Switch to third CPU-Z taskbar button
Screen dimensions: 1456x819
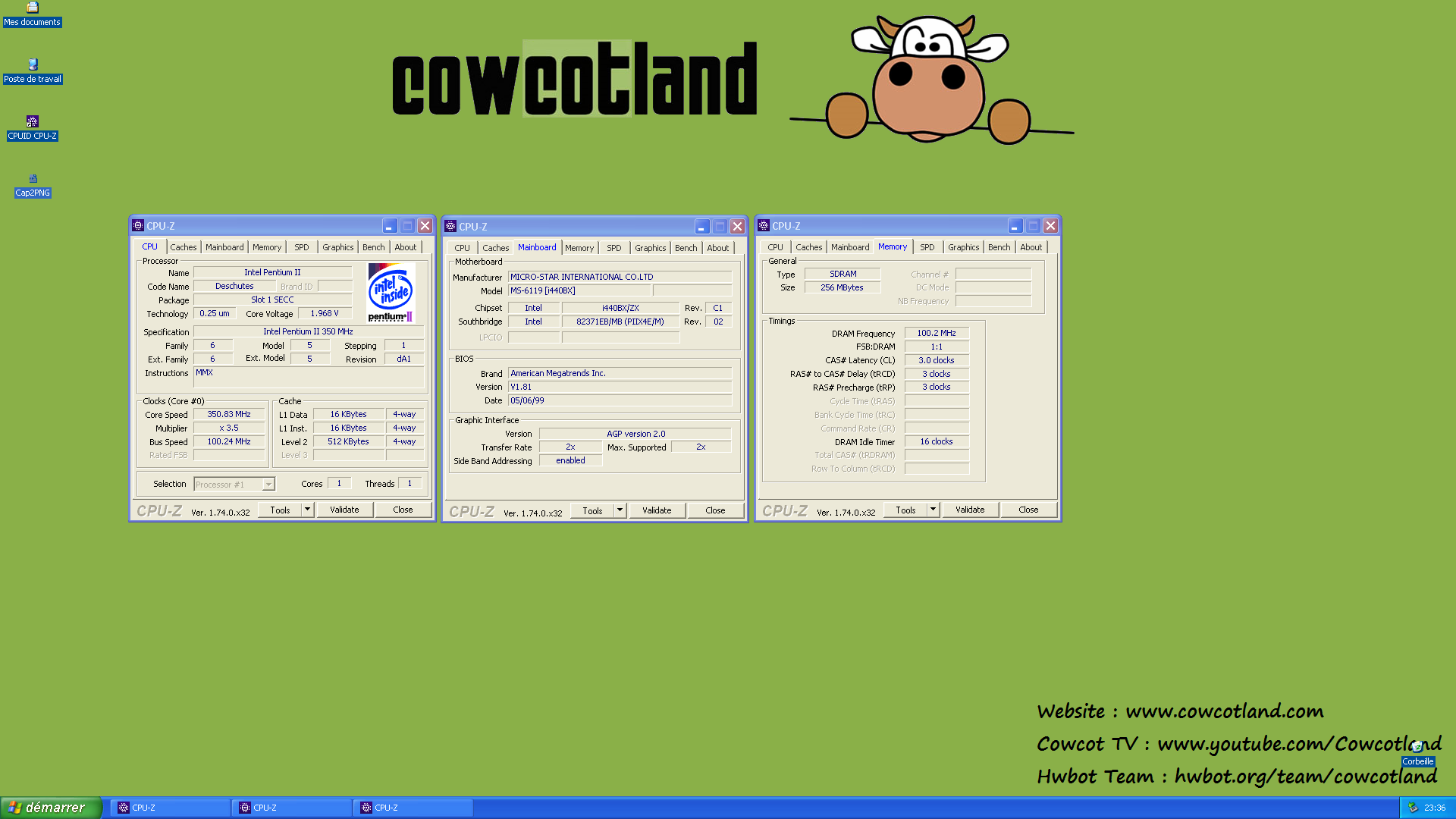pyautogui.click(x=413, y=808)
